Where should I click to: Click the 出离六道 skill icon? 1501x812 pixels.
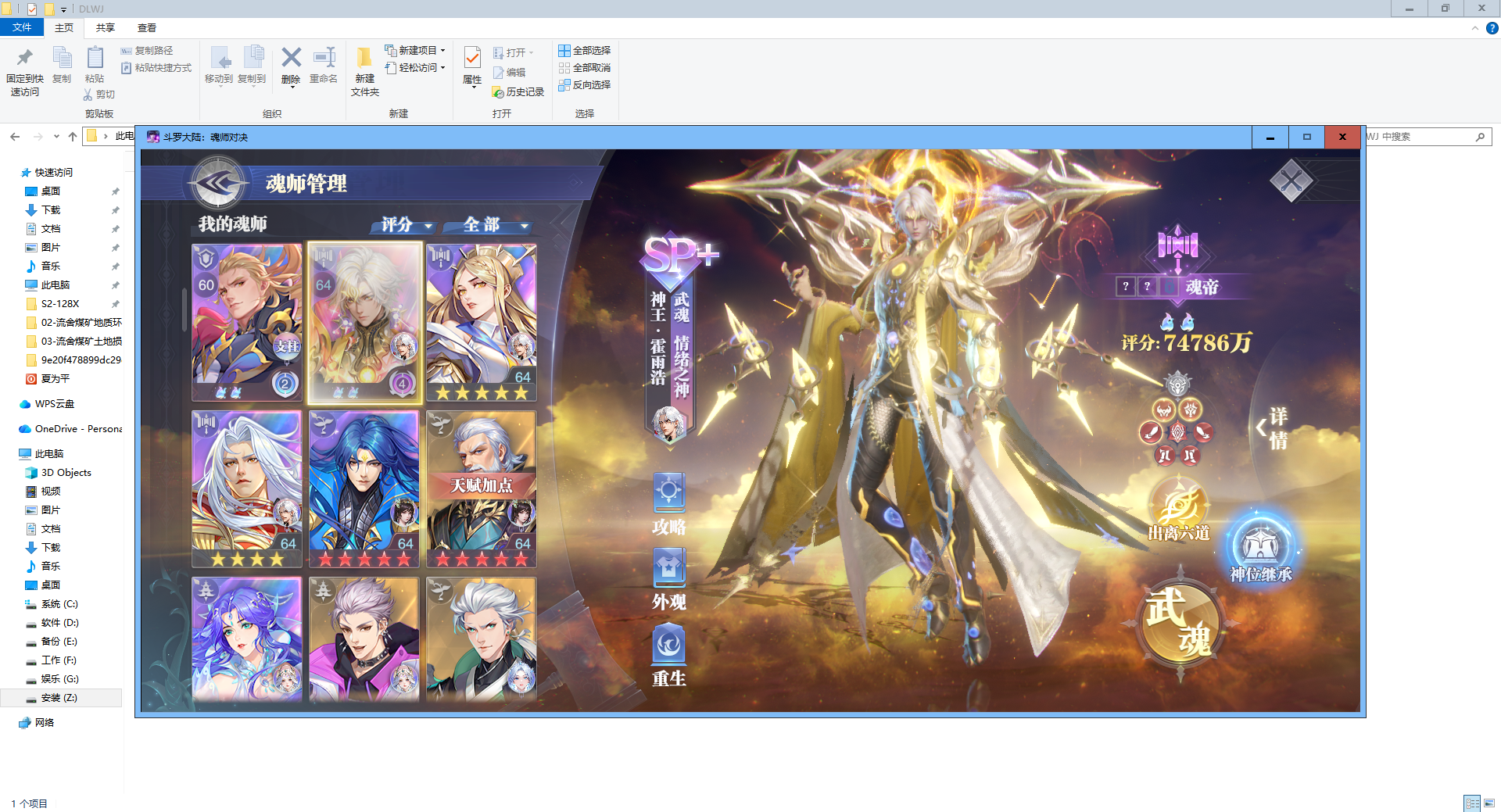coord(1178,508)
